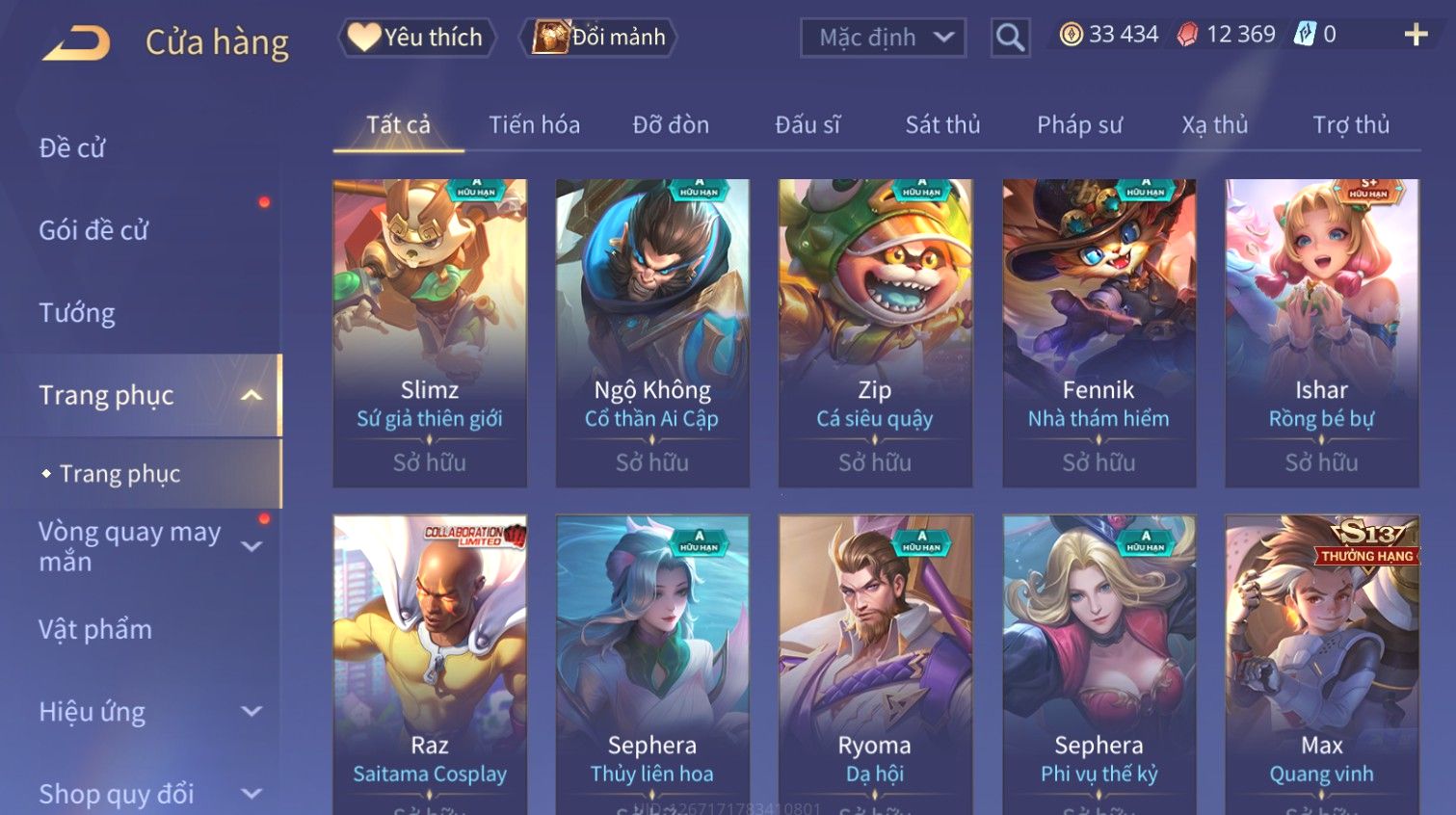Screen dimensions: 1456x815
Task: Click the heart icon on Yêu thích
Action: tap(364, 37)
